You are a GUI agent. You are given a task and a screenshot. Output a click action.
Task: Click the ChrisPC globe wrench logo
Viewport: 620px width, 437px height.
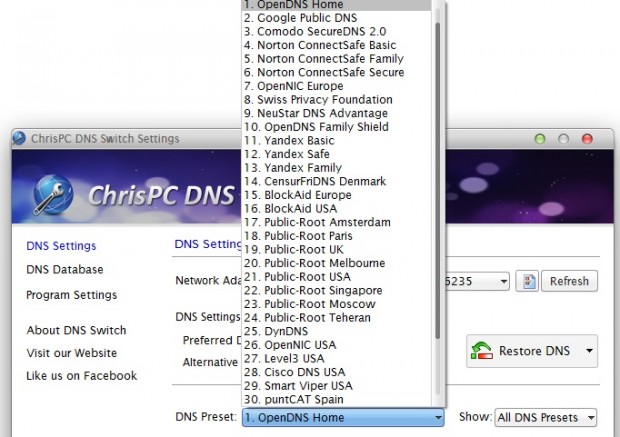point(53,195)
